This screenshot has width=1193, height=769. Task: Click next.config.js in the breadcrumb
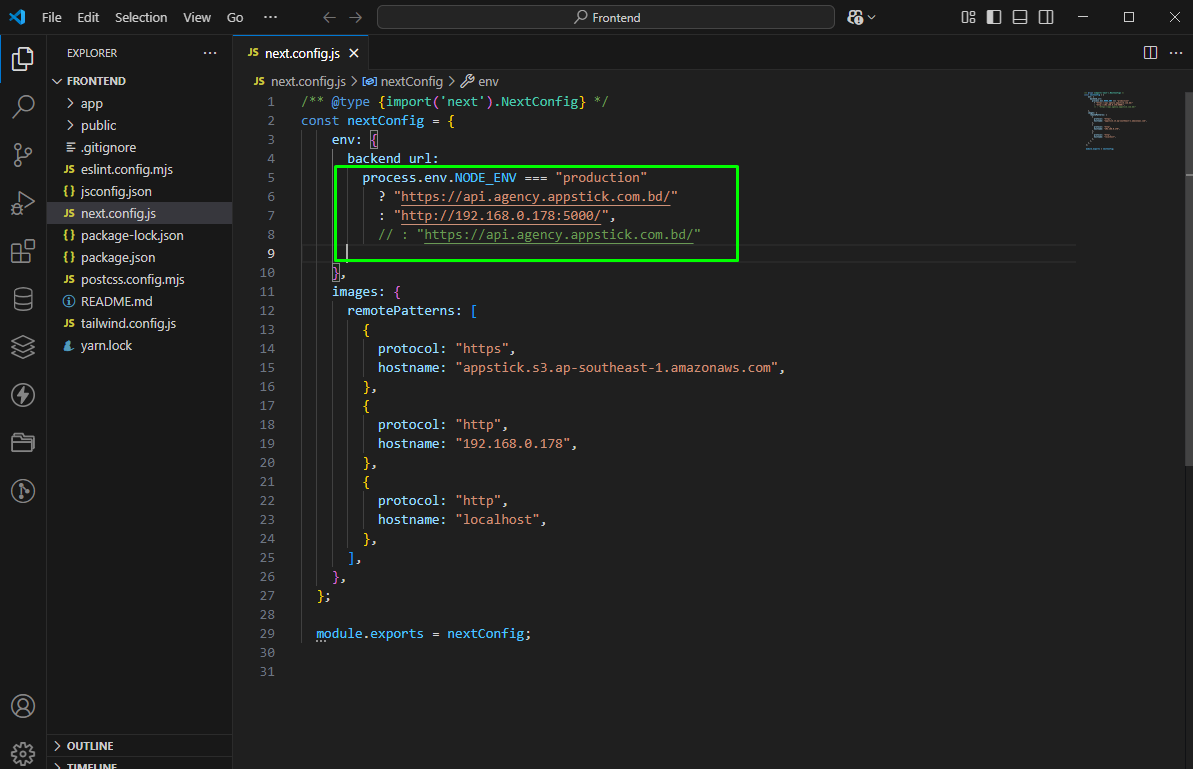[300, 81]
